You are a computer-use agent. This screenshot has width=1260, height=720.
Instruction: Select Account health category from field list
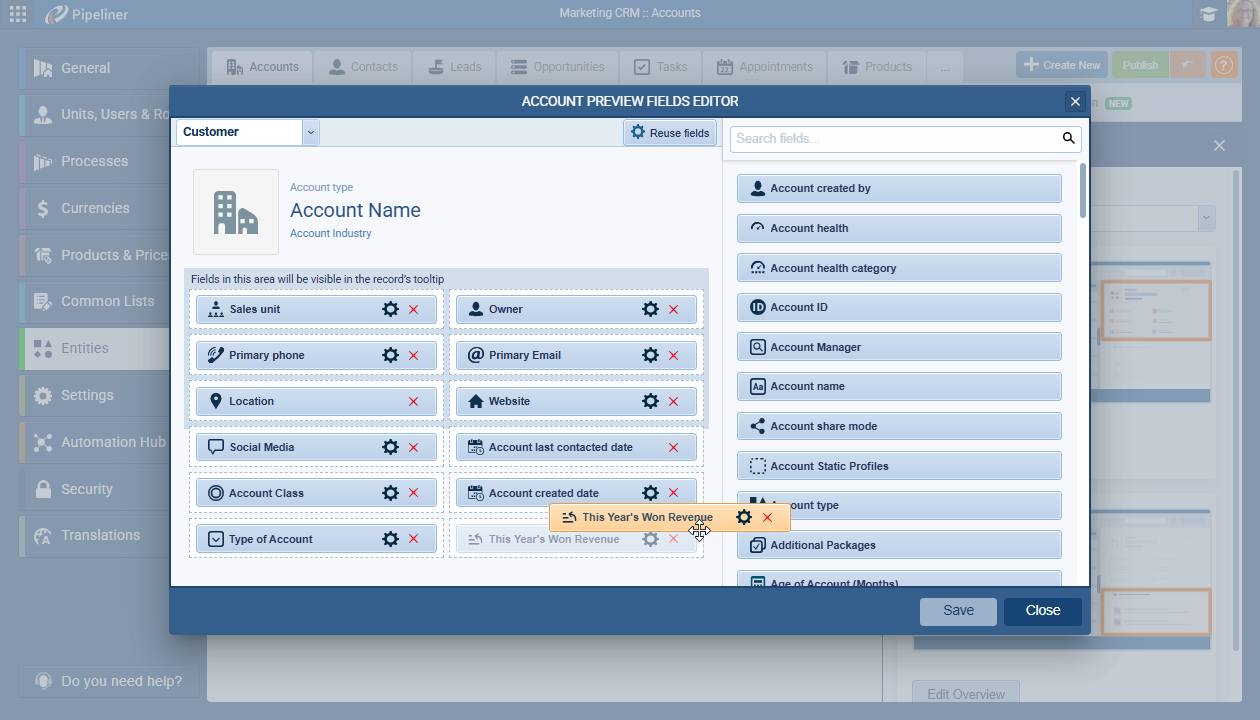point(898,268)
